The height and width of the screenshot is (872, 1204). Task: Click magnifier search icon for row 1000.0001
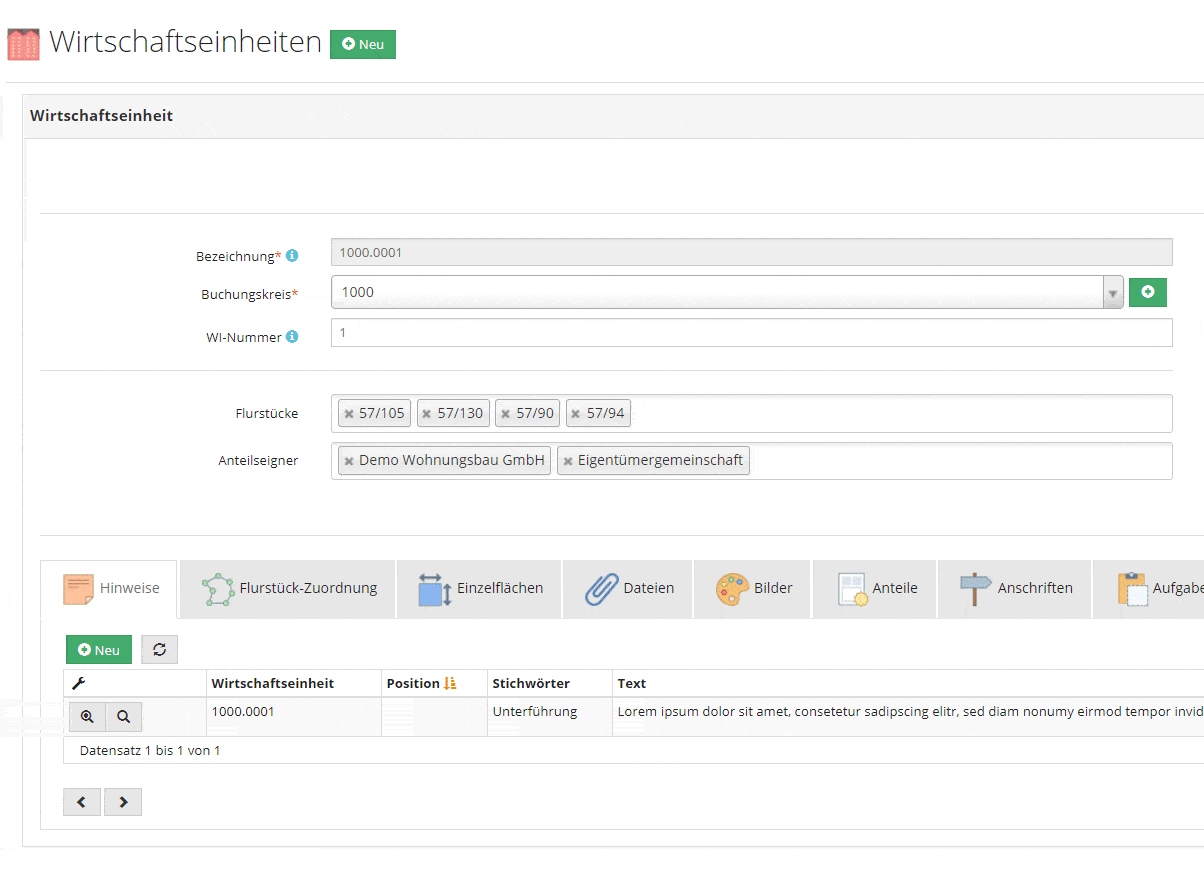pos(123,717)
